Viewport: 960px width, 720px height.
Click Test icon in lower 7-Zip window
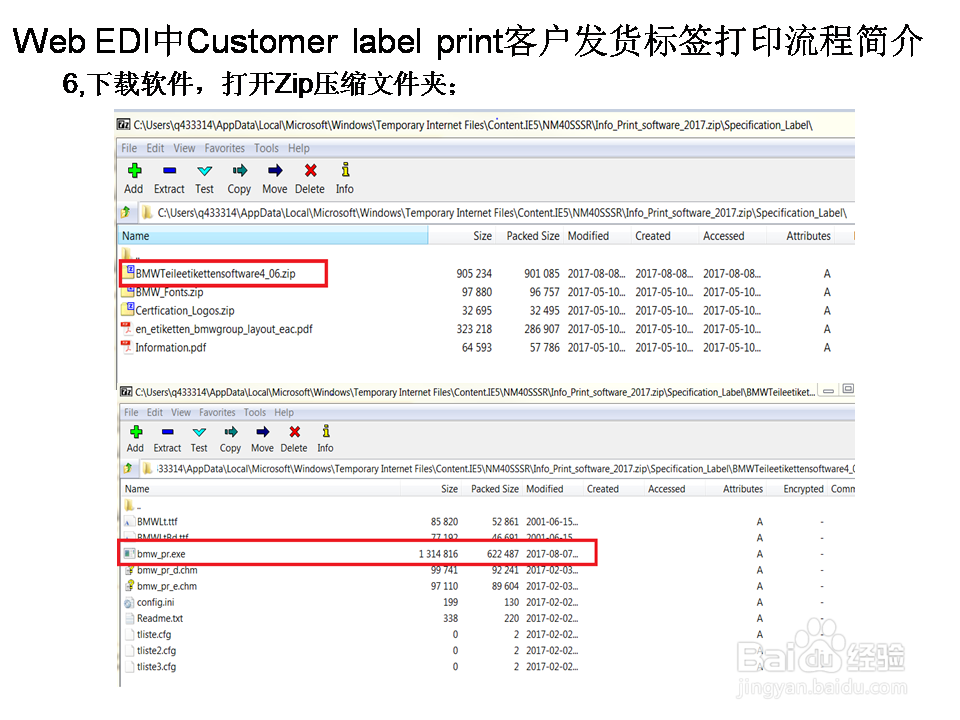pos(199,432)
